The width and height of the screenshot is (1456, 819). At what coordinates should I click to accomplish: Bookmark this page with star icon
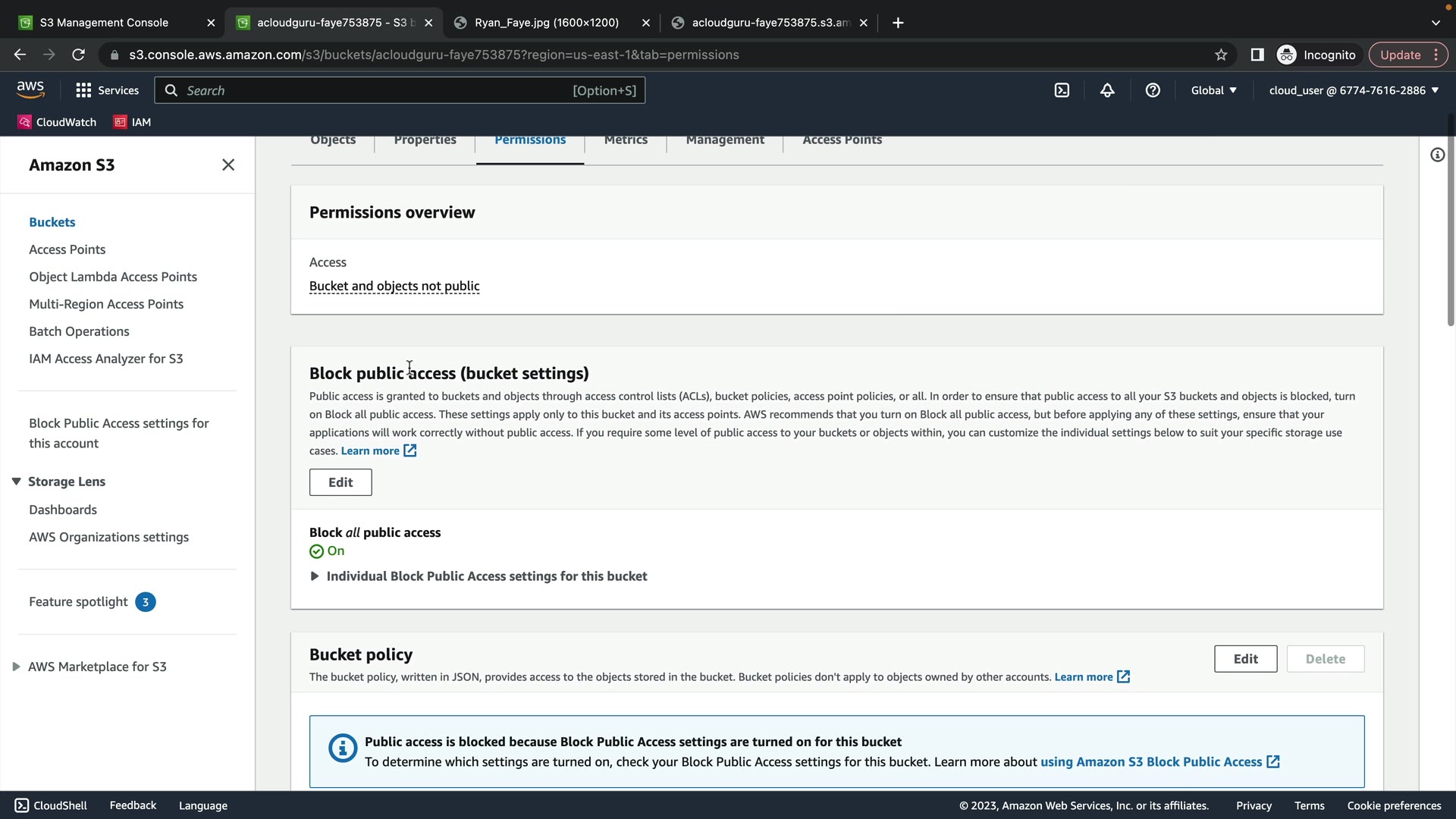tap(1221, 55)
